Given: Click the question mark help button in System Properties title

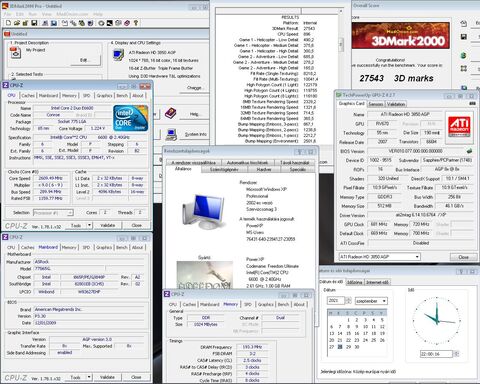Looking at the screenshot, I should click(299, 152).
